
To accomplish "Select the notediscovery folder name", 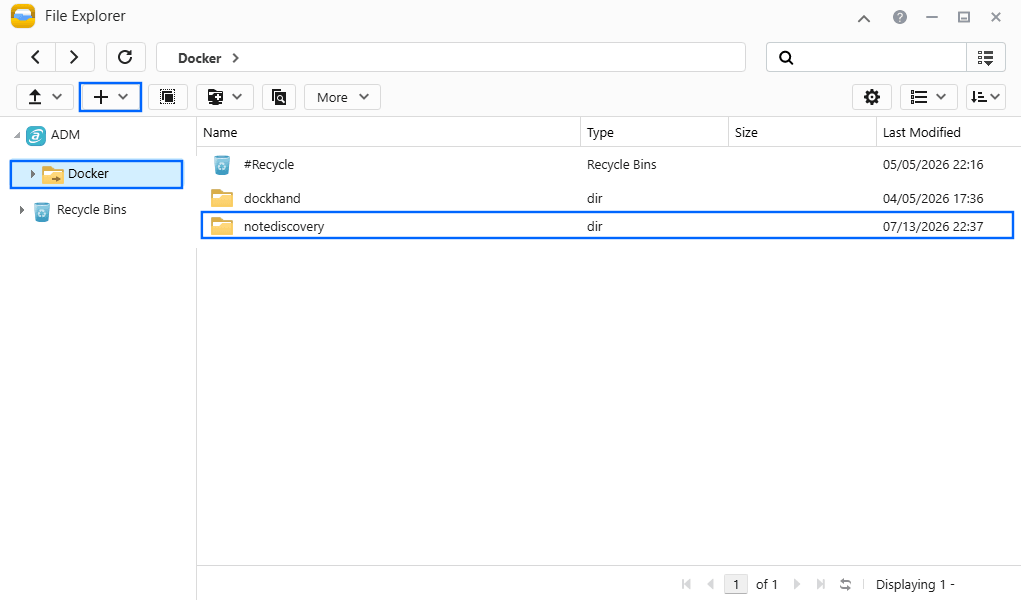I will pos(284,227).
